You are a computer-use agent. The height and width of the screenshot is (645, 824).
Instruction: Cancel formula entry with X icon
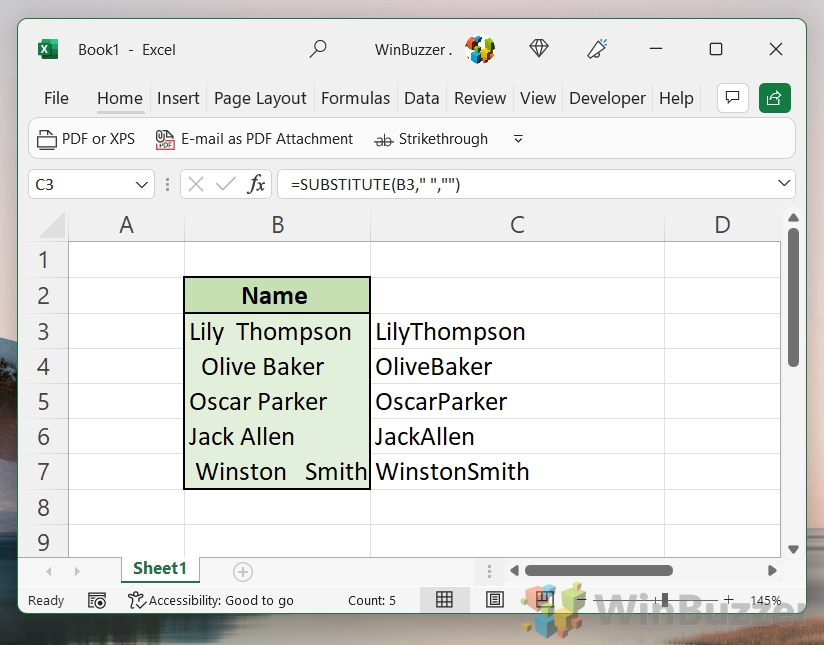195,185
